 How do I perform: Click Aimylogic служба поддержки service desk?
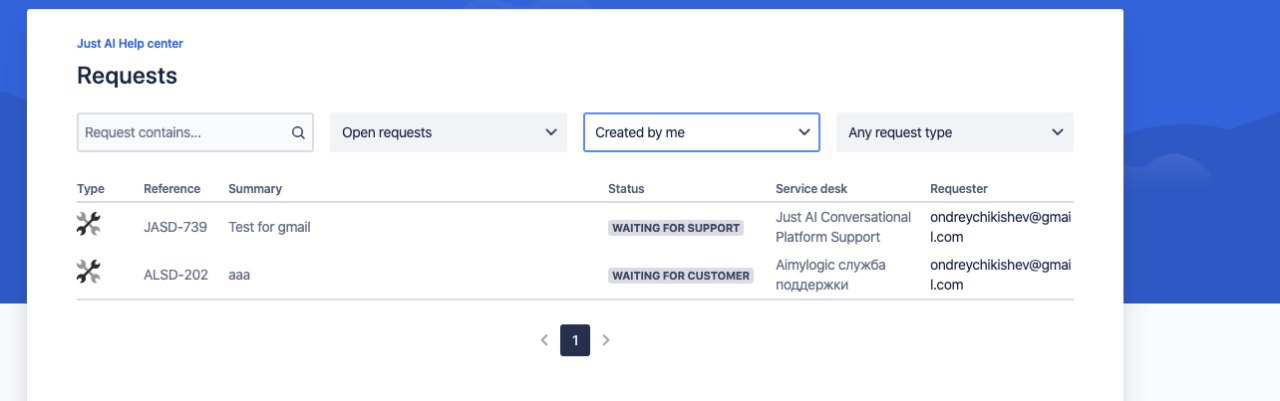(831, 275)
